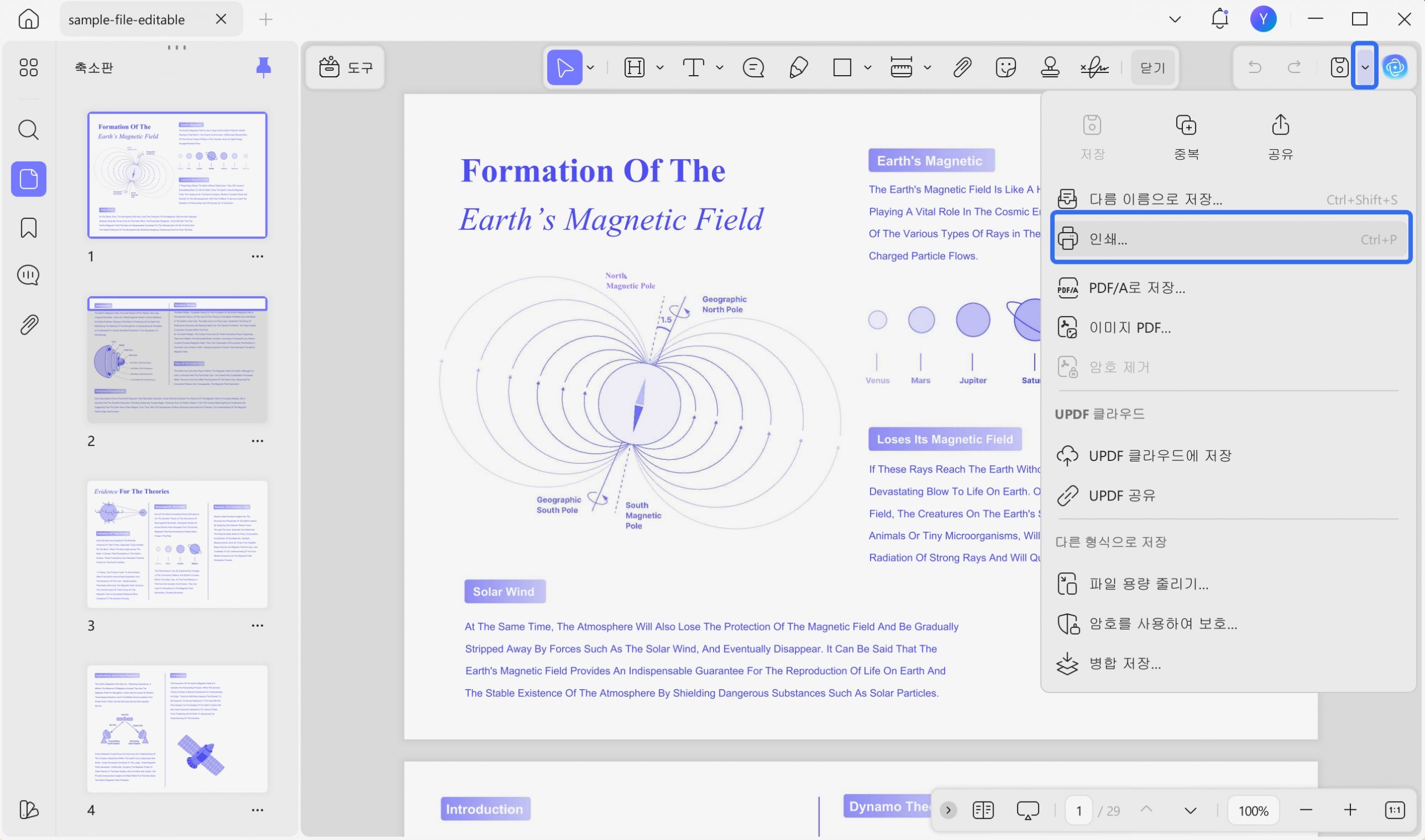
Task: Click the 닫기 button in toolbar
Action: tap(1153, 68)
